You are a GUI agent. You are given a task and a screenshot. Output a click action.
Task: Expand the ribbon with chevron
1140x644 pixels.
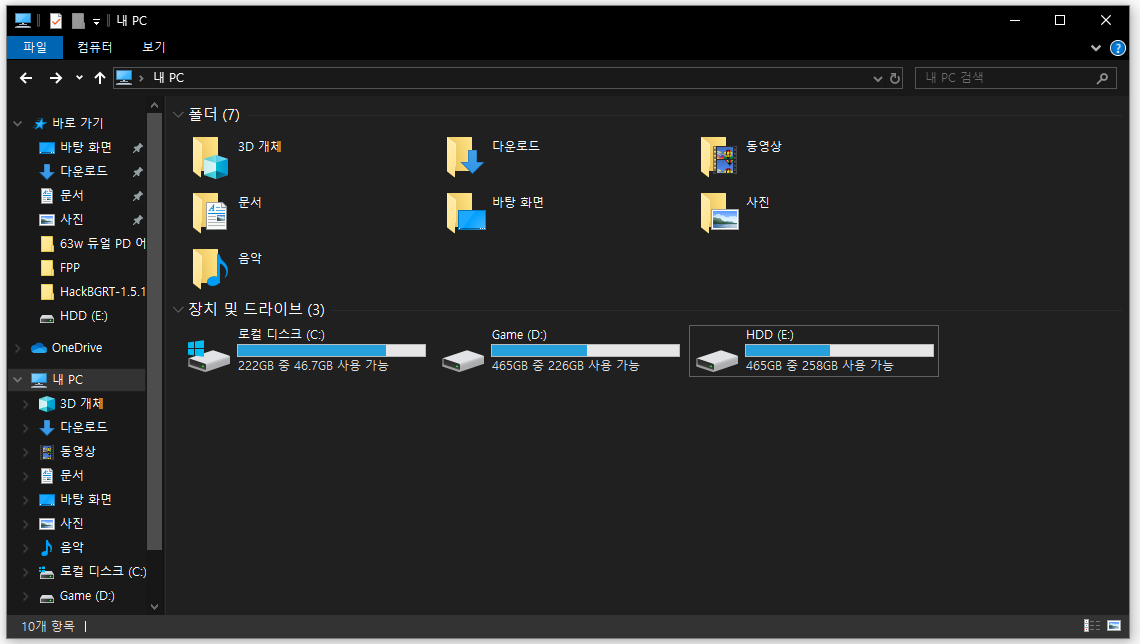(1096, 48)
